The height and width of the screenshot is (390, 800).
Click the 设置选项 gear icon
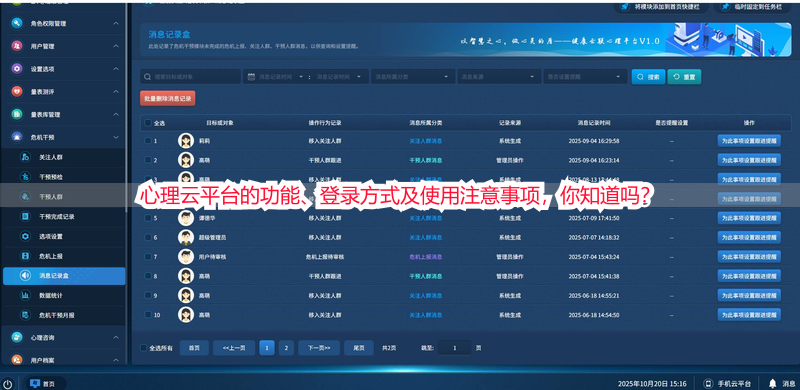pyautogui.click(x=17, y=69)
